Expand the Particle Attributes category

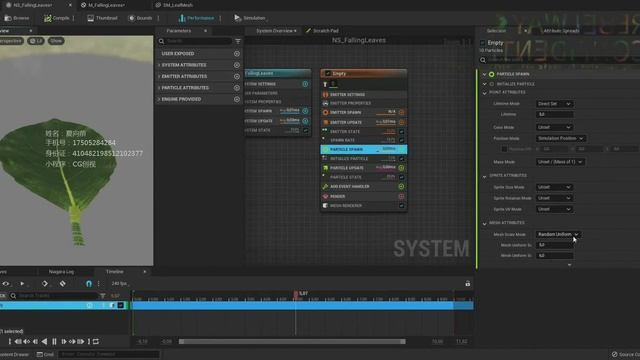click(x=159, y=88)
